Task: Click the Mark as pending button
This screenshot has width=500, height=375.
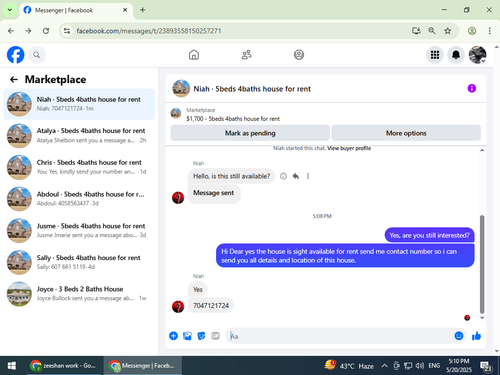Action: [x=250, y=133]
